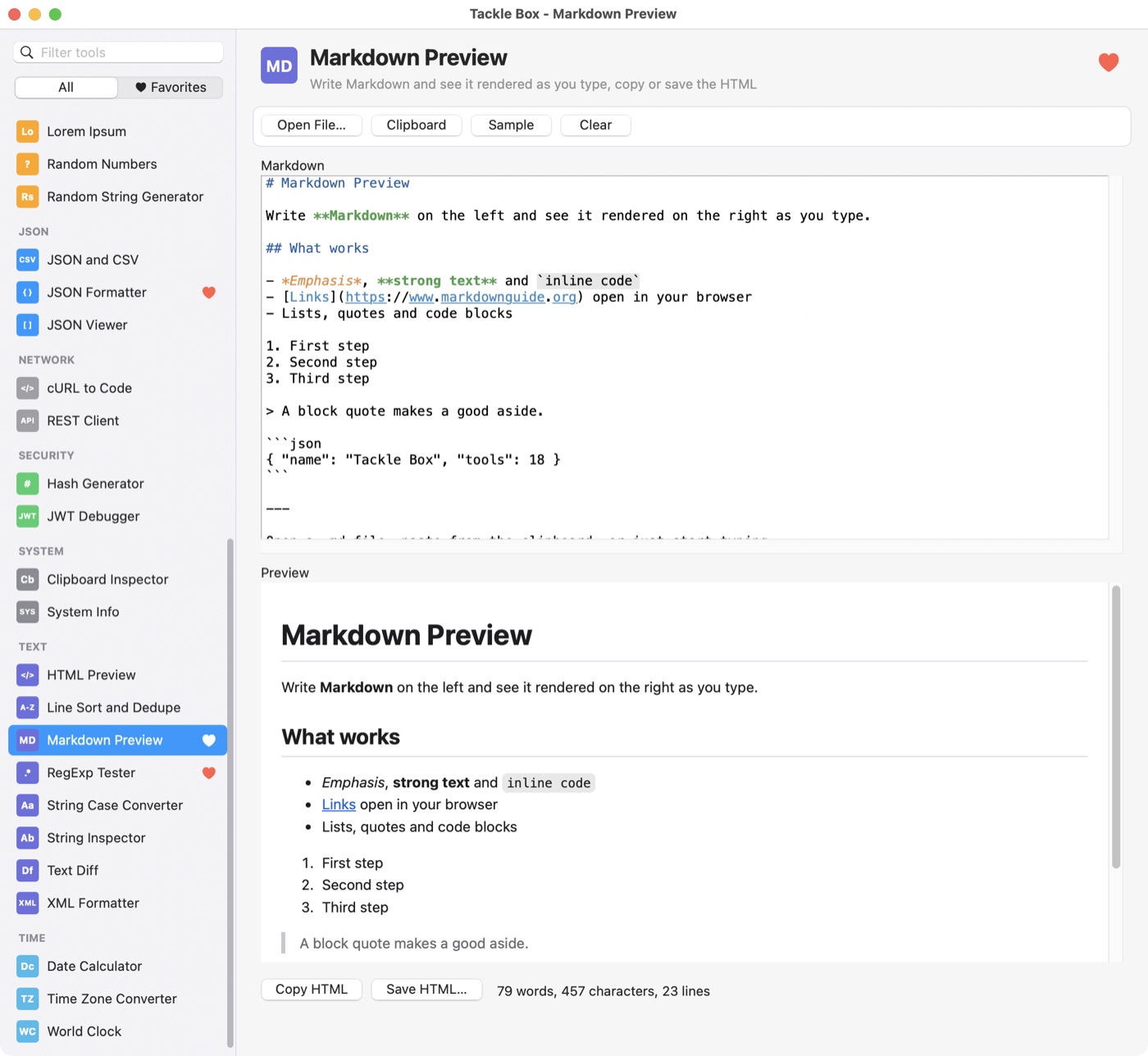Toggle favorite heart in the Markdown Preview header
Image resolution: width=1148 pixels, height=1056 pixels.
coord(1109,62)
